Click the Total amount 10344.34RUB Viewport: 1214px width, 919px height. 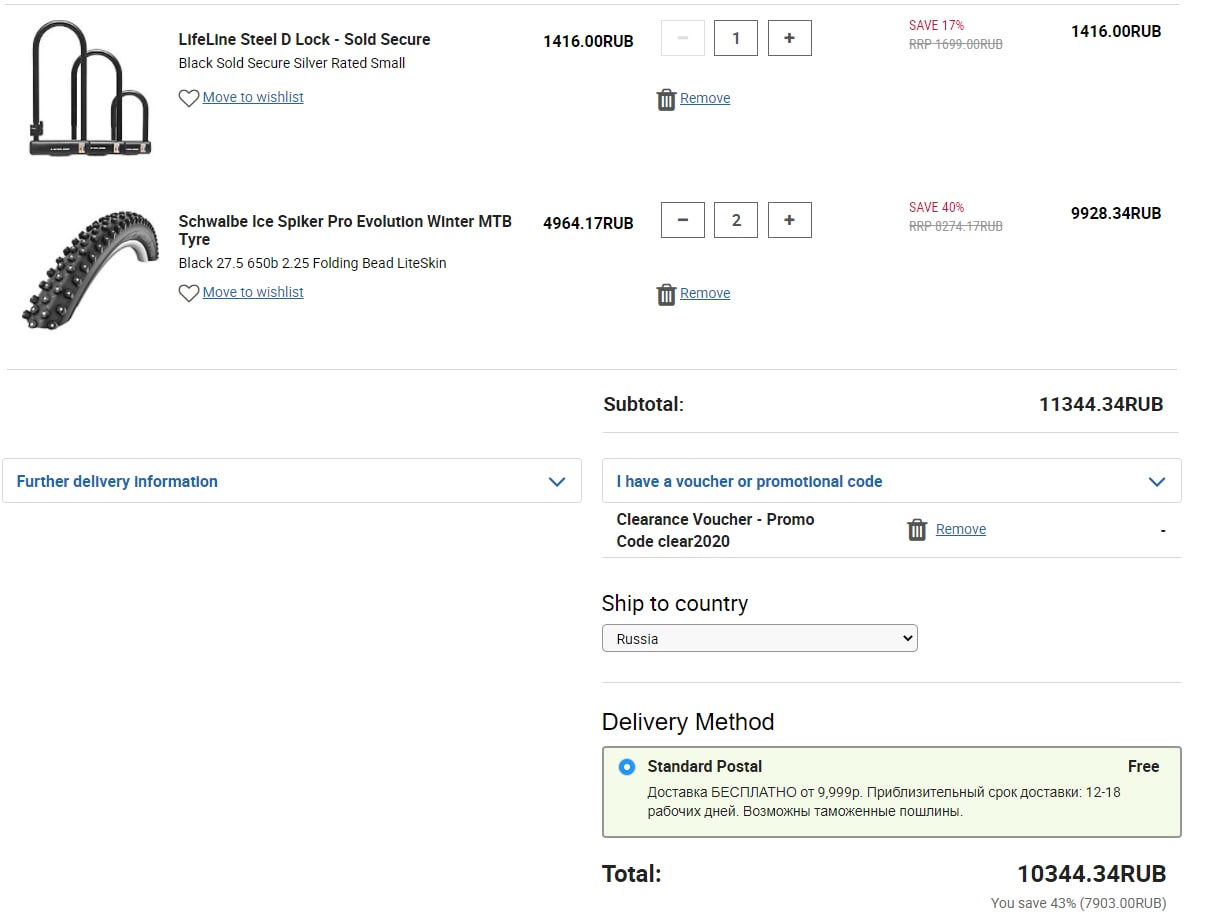[1092, 874]
